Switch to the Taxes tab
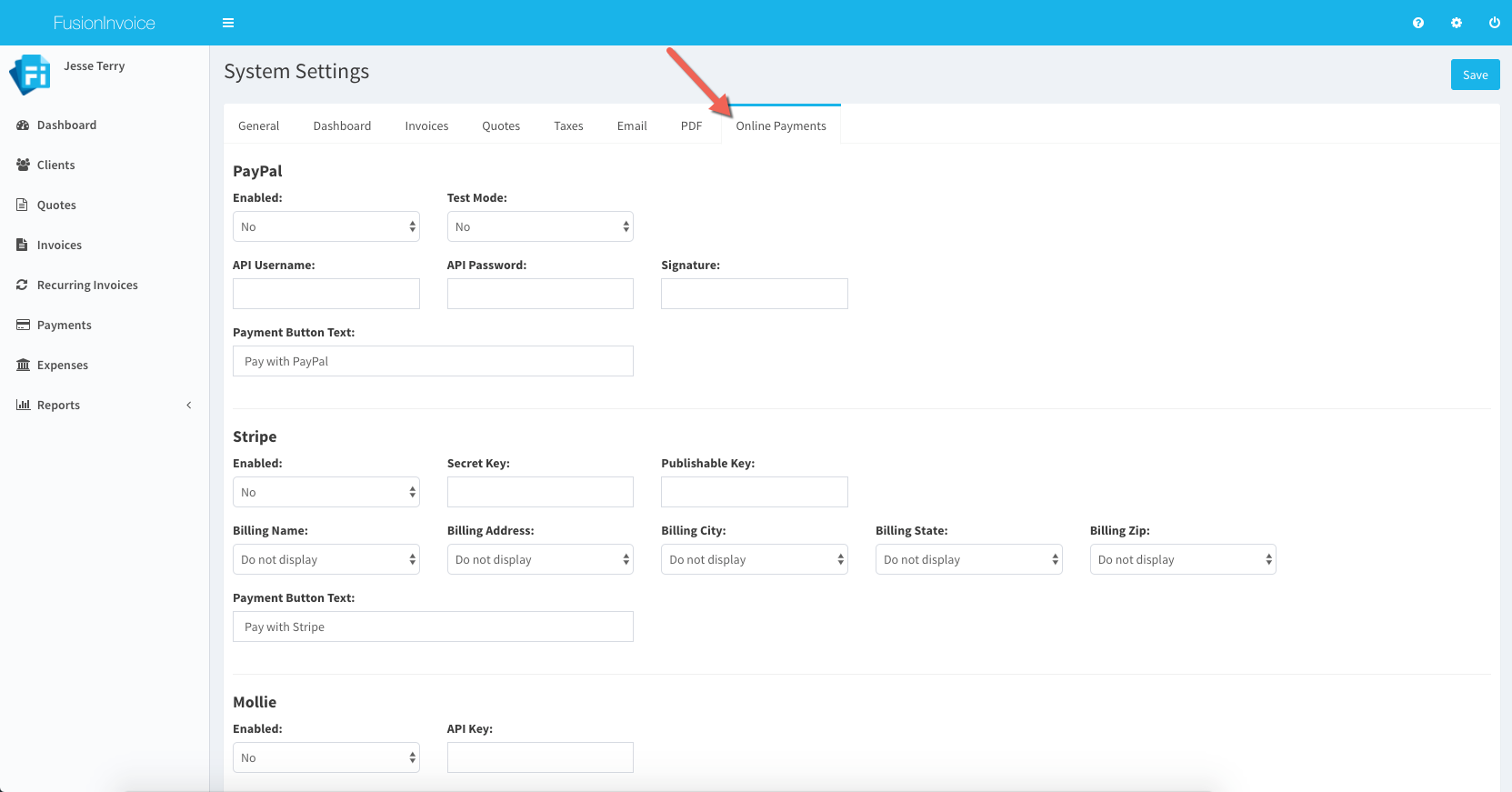The image size is (1512, 792). [568, 125]
